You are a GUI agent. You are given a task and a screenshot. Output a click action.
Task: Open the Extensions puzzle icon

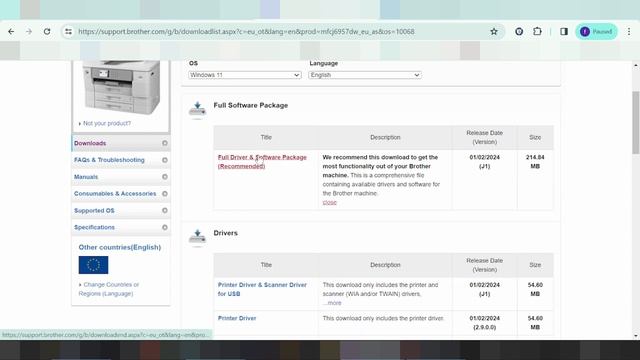point(537,31)
